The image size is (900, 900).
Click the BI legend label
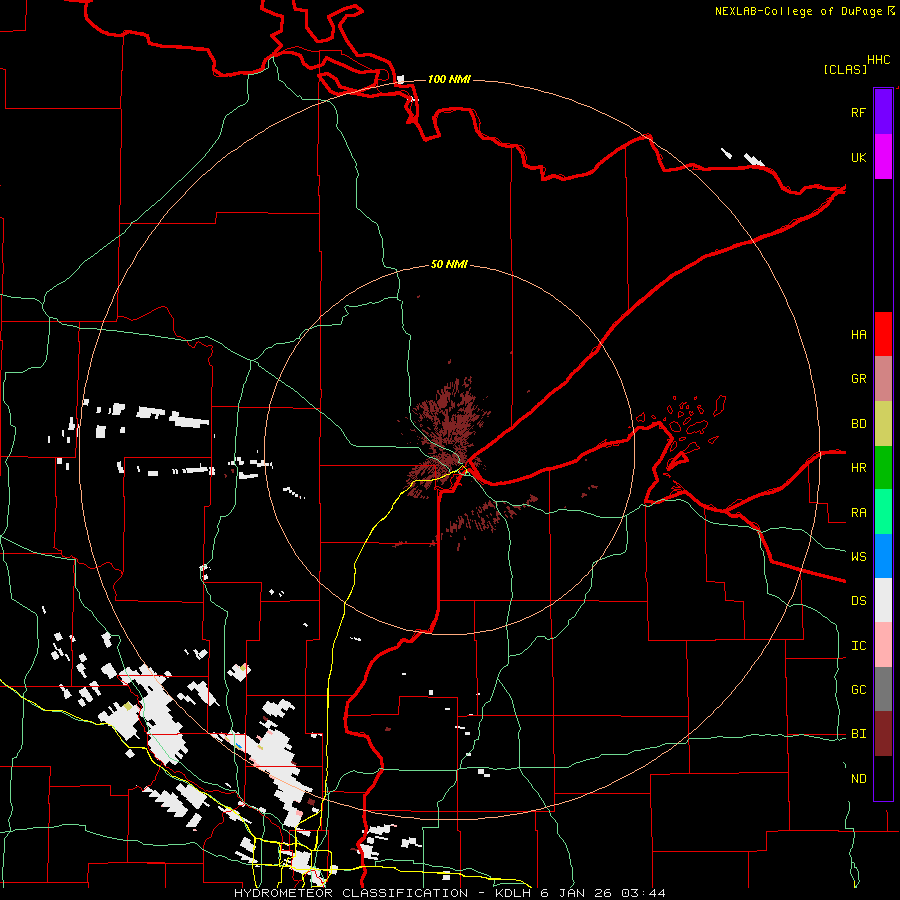(x=858, y=734)
